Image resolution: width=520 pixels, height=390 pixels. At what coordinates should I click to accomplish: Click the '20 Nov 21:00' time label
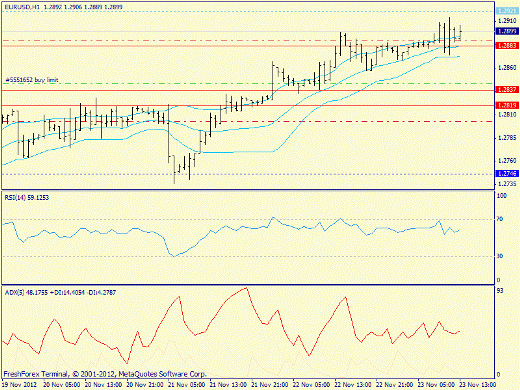pyautogui.click(x=145, y=384)
